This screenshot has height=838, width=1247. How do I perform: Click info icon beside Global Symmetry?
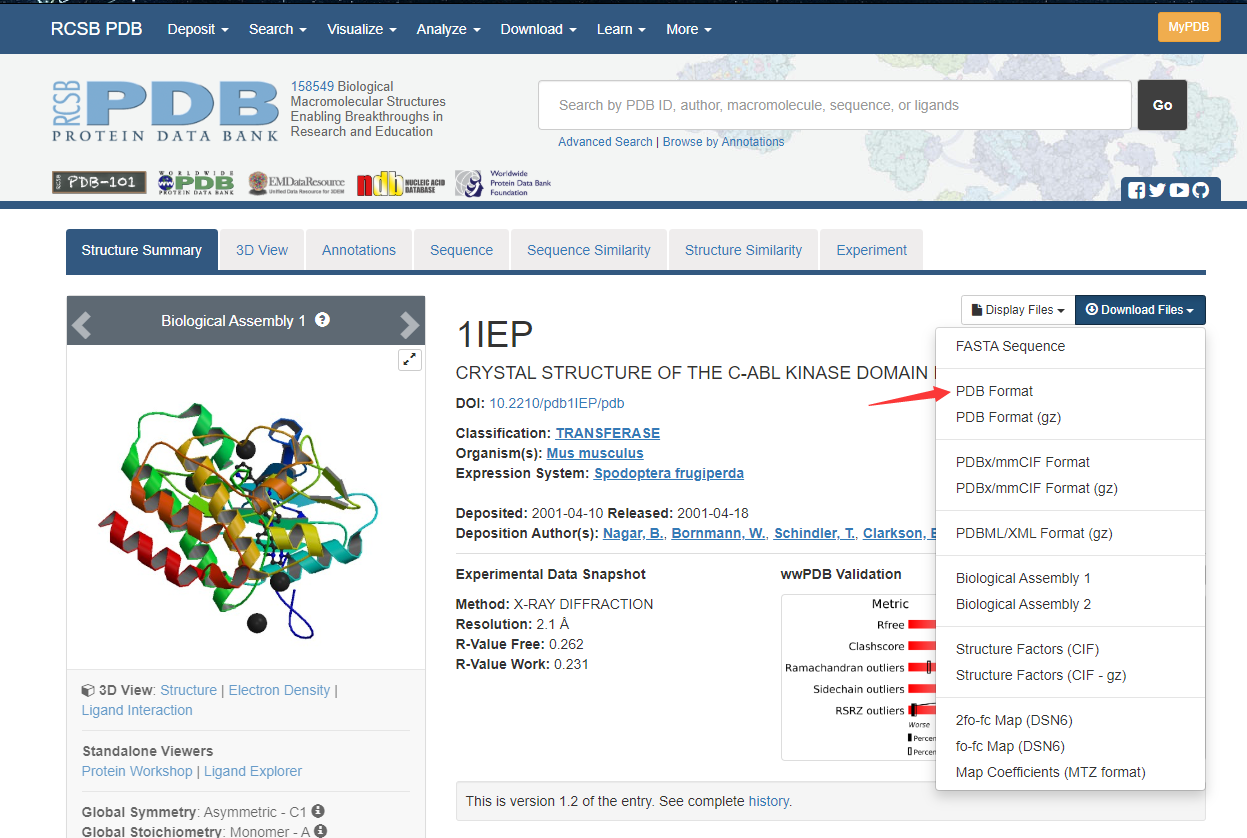click(x=317, y=811)
